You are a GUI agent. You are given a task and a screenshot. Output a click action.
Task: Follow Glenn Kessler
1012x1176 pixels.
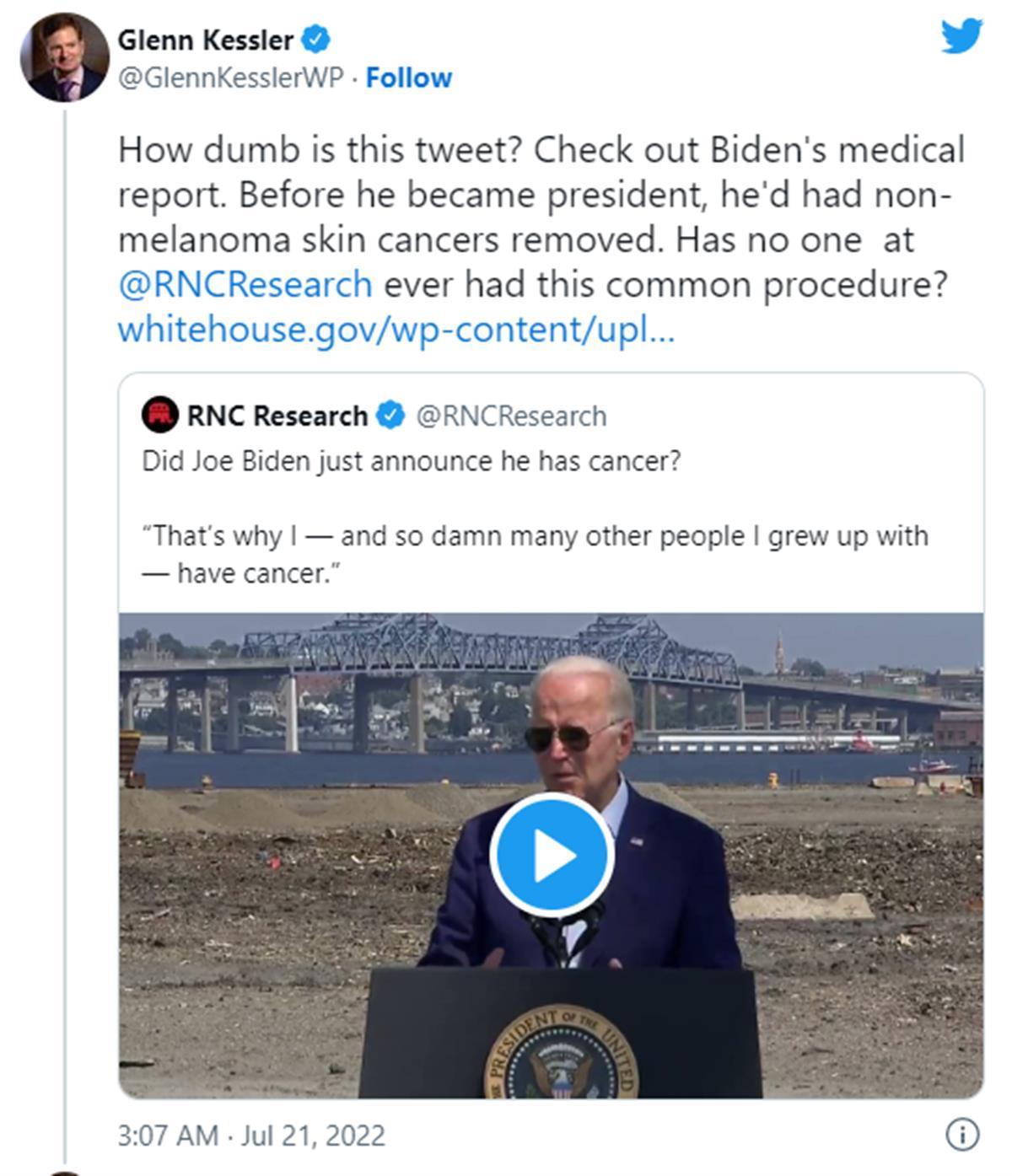click(x=409, y=78)
